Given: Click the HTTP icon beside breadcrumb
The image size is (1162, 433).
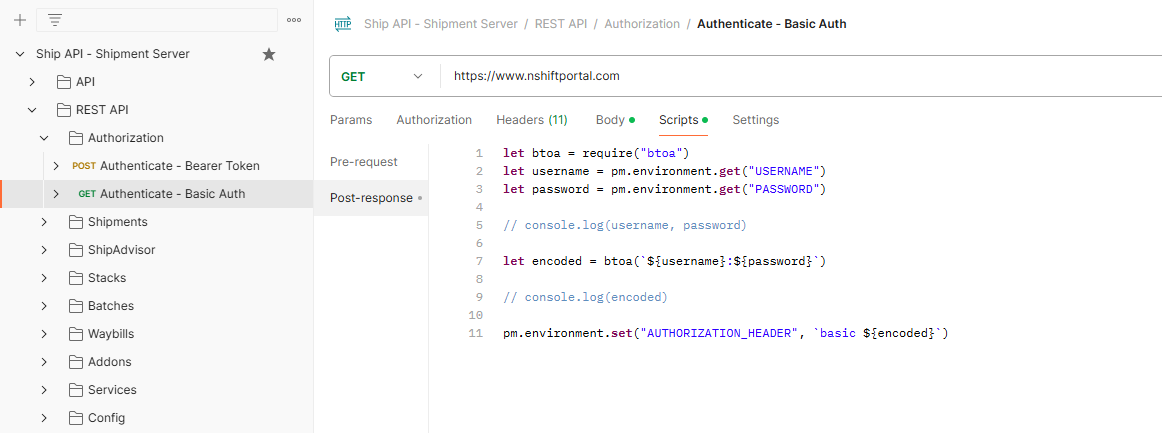Looking at the screenshot, I should (x=343, y=24).
